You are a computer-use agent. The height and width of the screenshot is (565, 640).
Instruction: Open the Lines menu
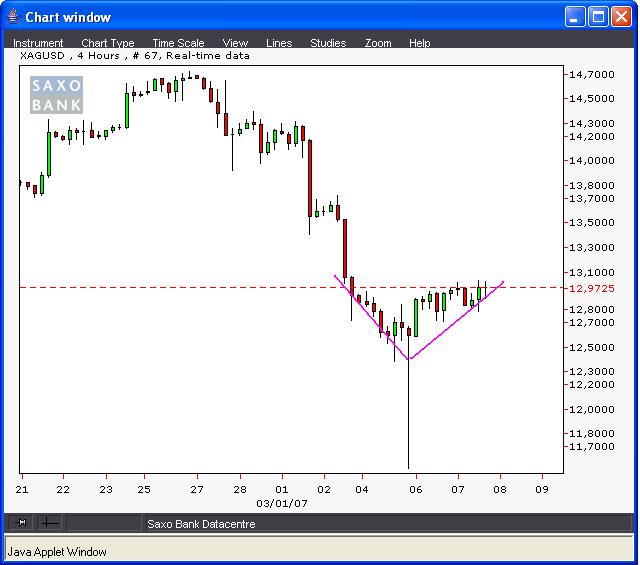tap(279, 43)
